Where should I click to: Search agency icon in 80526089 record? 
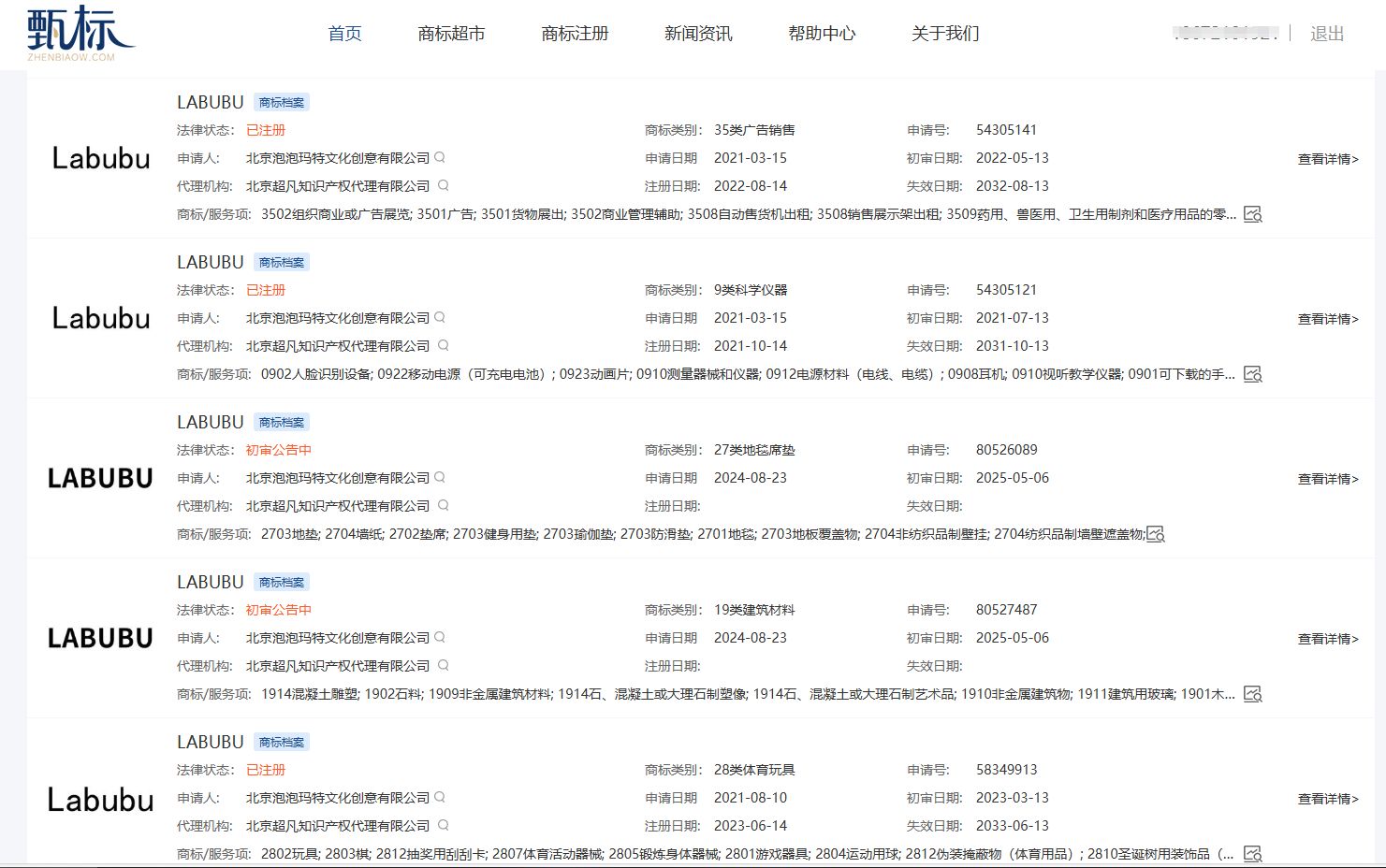click(444, 505)
